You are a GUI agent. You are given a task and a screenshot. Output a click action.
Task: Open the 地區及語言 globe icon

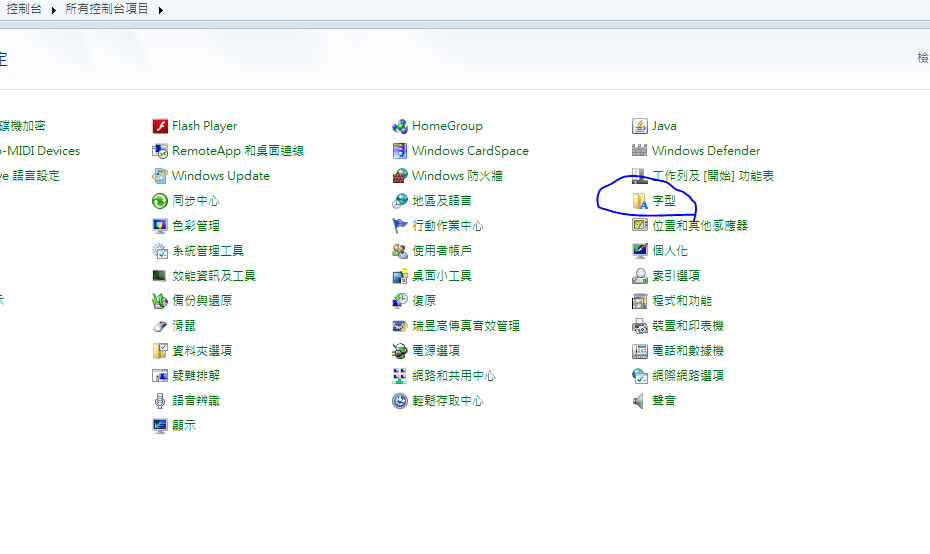point(400,201)
